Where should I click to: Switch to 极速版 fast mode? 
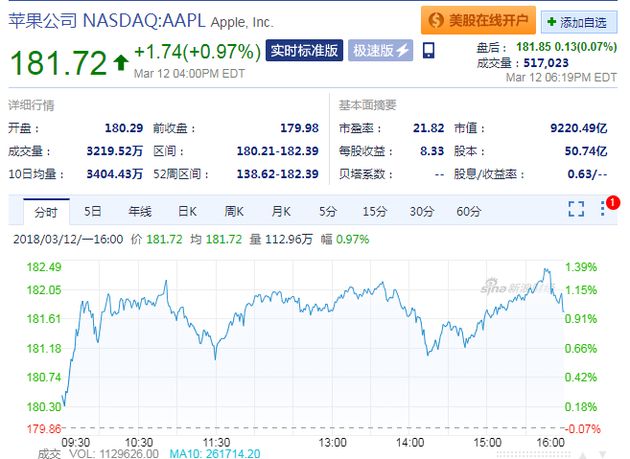(x=380, y=51)
